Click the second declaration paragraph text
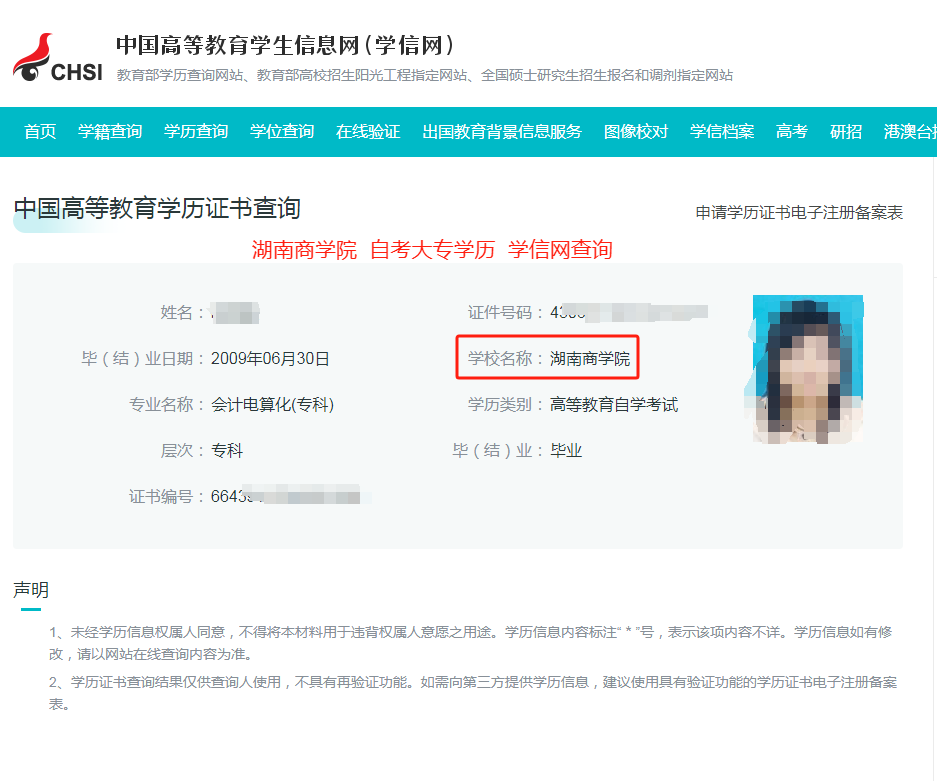 [x=473, y=693]
